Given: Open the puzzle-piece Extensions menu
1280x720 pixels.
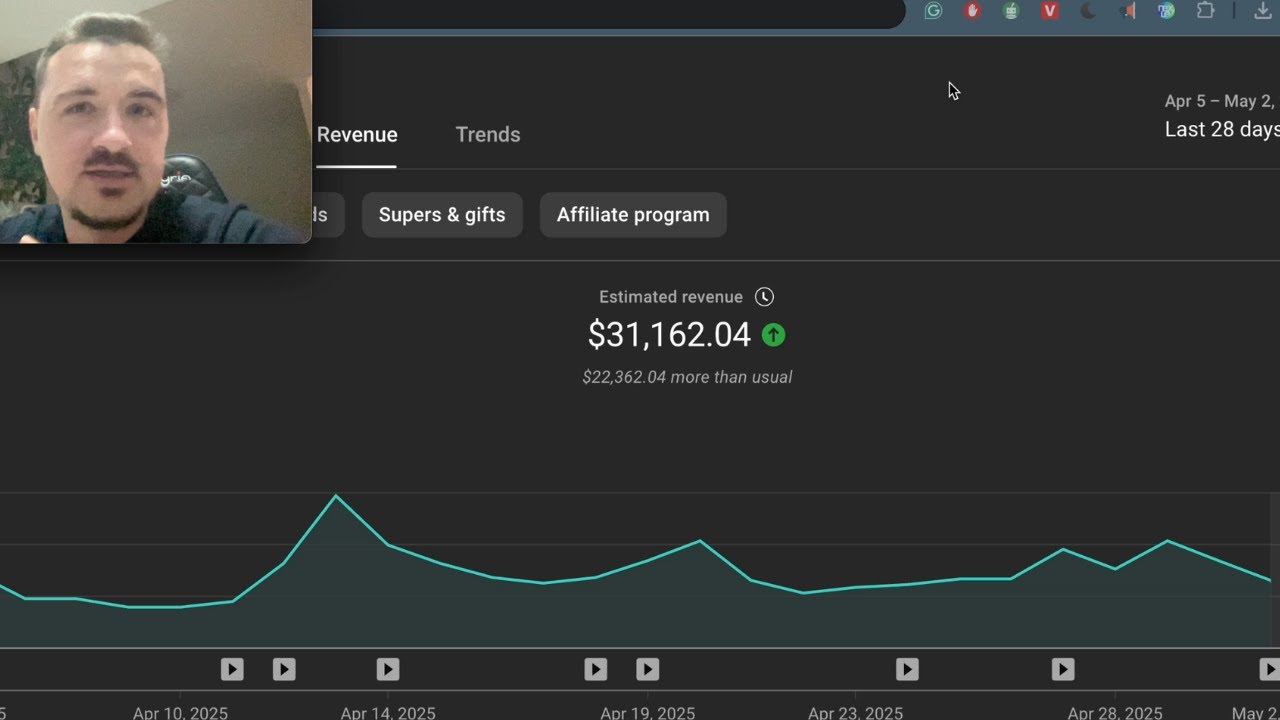Looking at the screenshot, I should pos(1205,11).
